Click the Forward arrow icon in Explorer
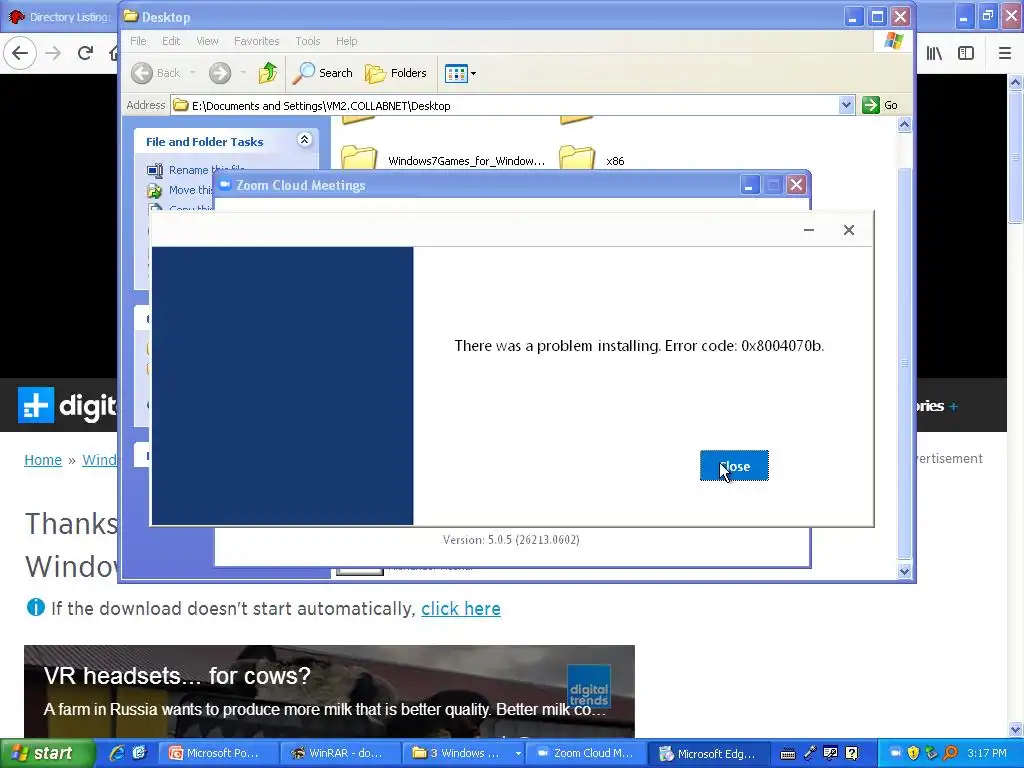Image resolution: width=1024 pixels, height=768 pixels. [220, 73]
